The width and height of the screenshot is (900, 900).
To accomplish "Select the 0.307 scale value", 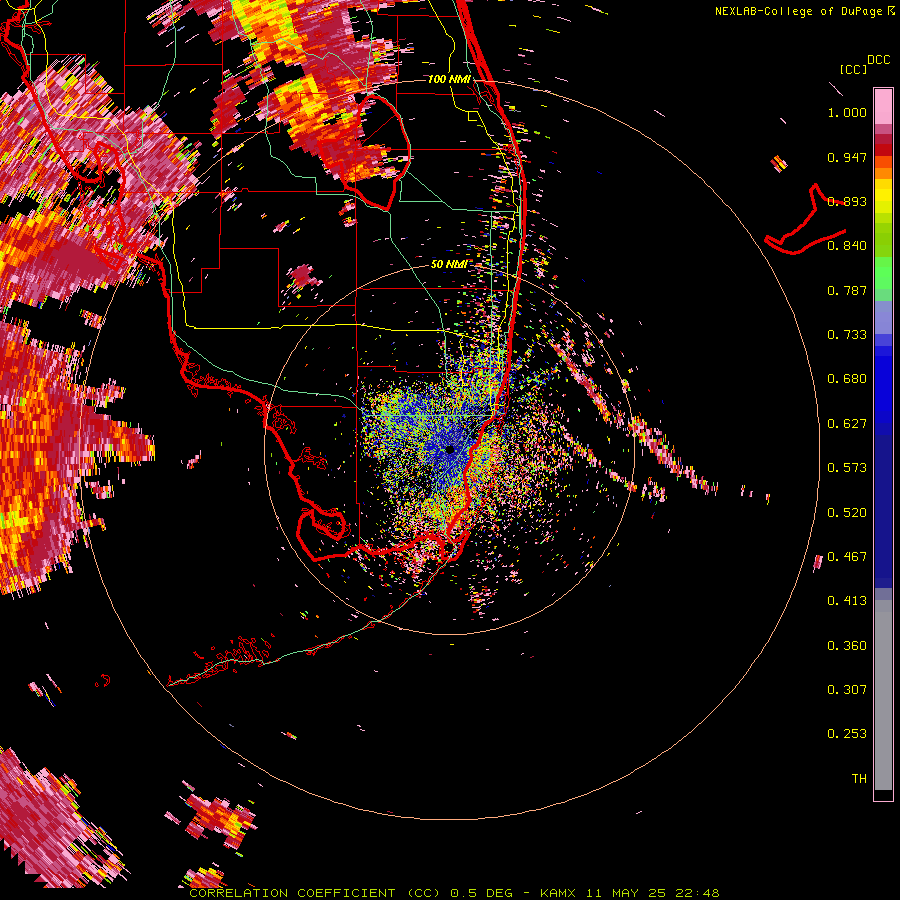I will [847, 690].
